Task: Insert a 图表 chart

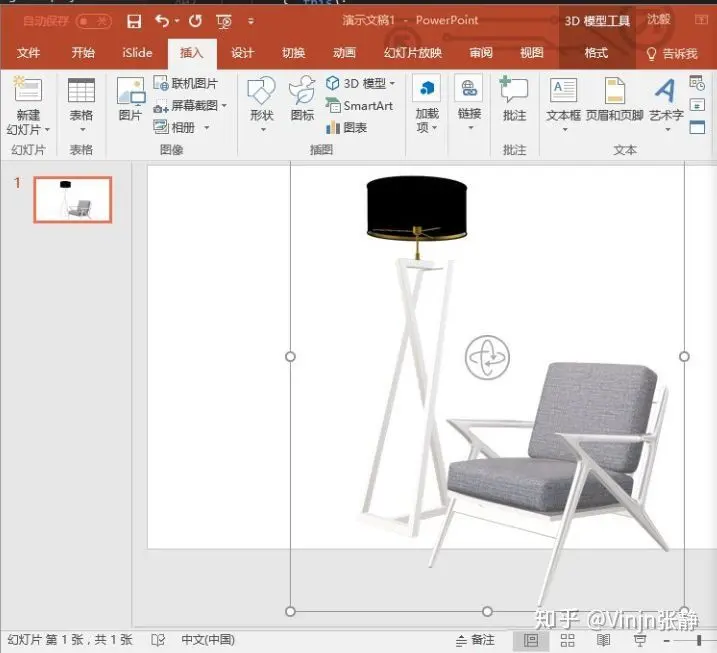Action: pos(346,128)
